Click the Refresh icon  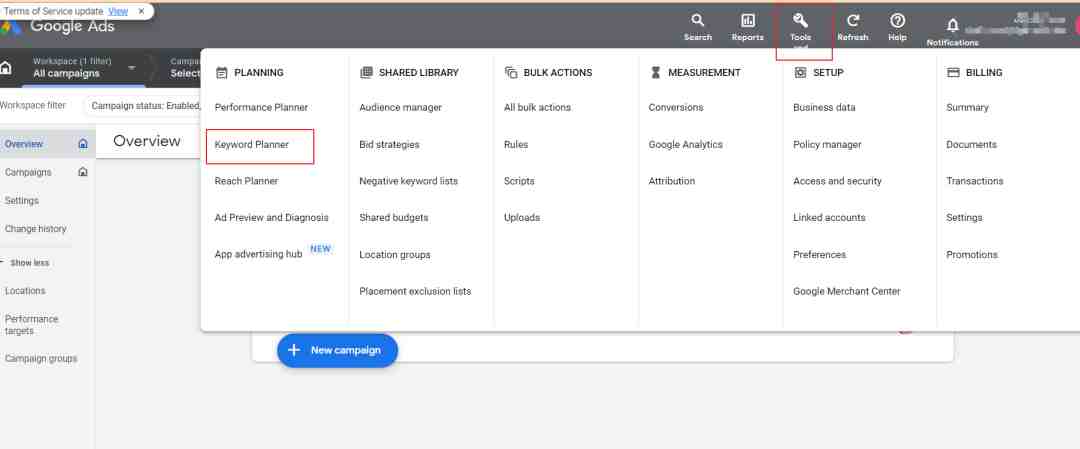[x=853, y=21]
